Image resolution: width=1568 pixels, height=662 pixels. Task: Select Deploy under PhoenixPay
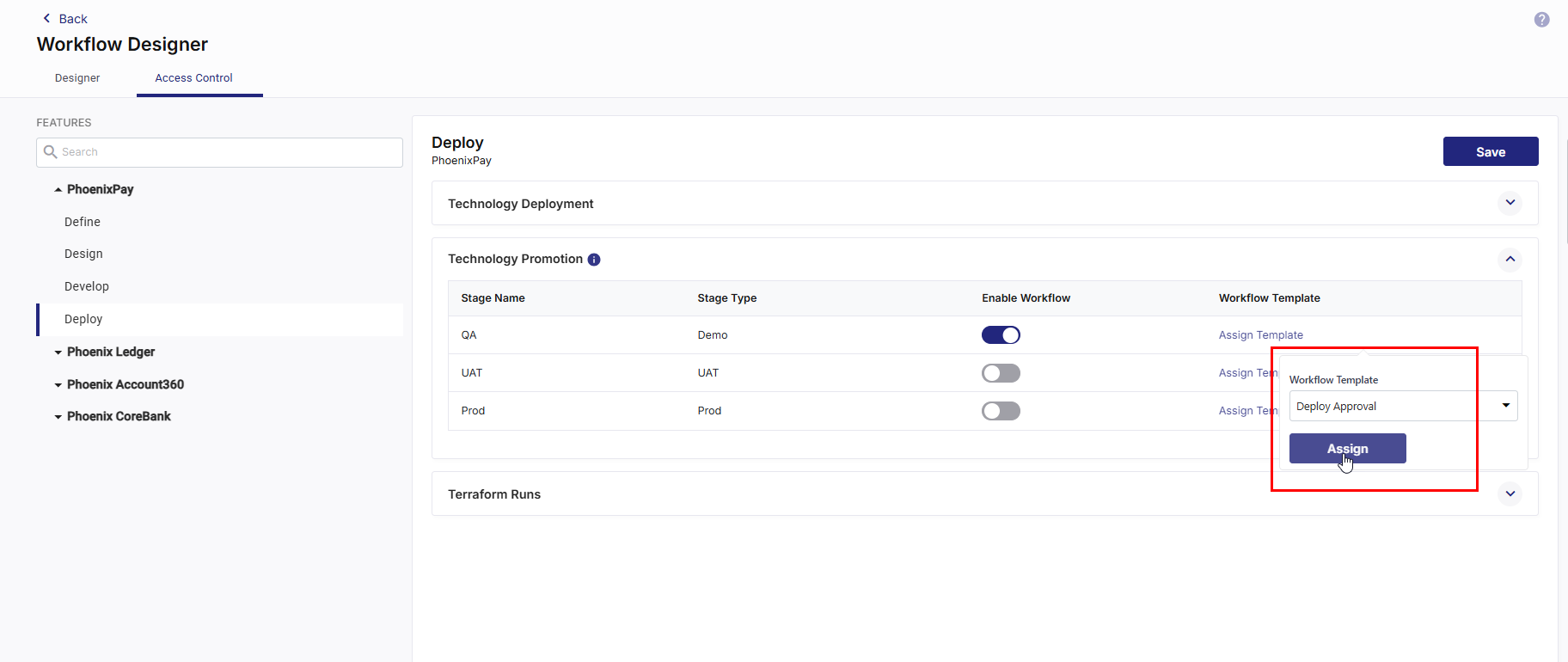click(220, 319)
